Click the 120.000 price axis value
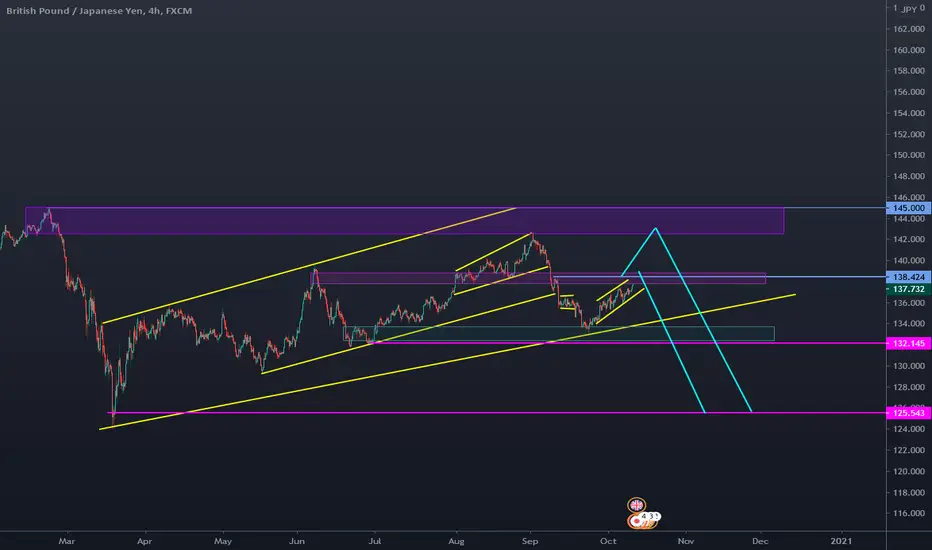The height and width of the screenshot is (550, 932). coord(909,472)
